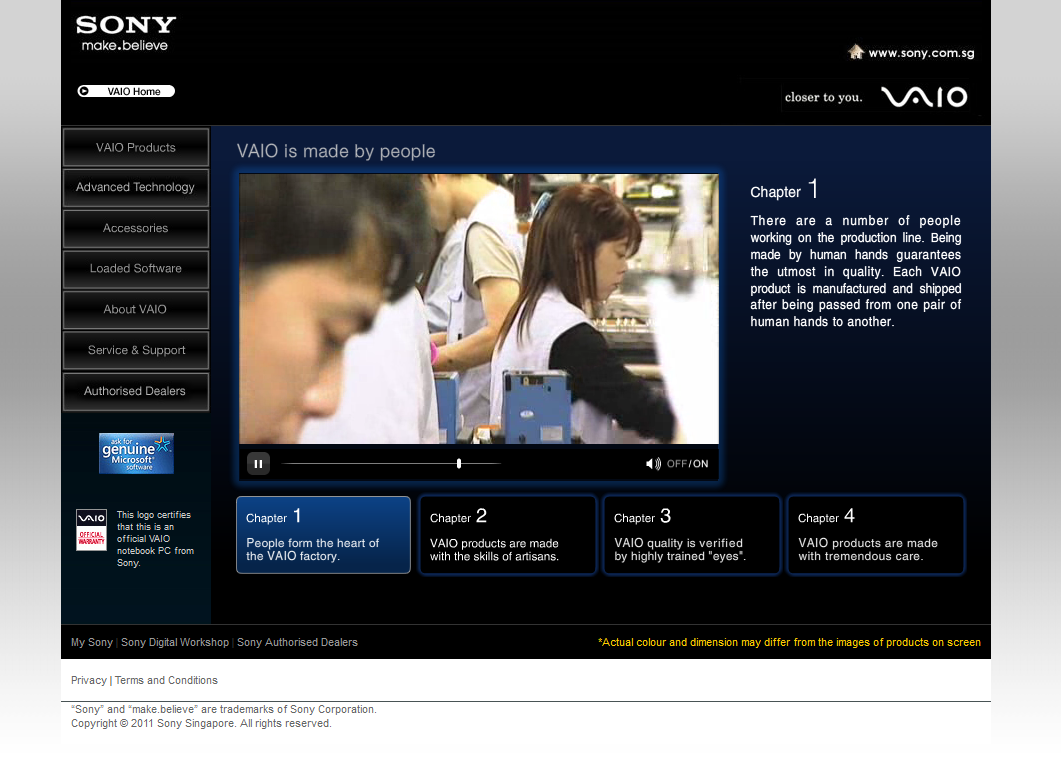The width and height of the screenshot is (1061, 766).
Task: Go to VAIO Home
Action: point(126,91)
